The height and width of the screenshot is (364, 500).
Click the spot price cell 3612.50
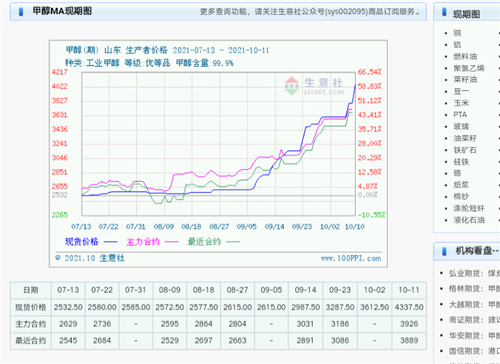pos(374,307)
